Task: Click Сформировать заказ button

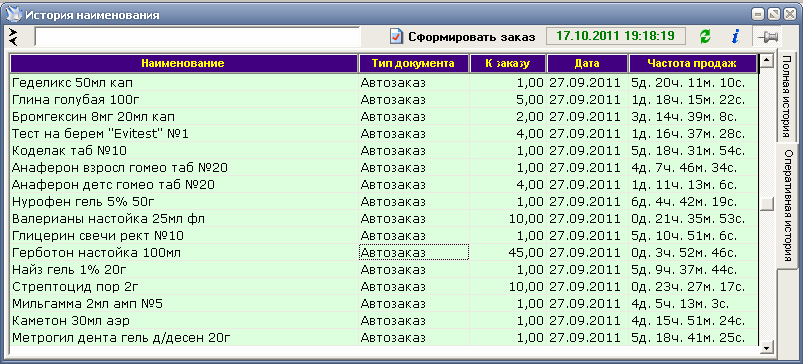Action: (463, 36)
